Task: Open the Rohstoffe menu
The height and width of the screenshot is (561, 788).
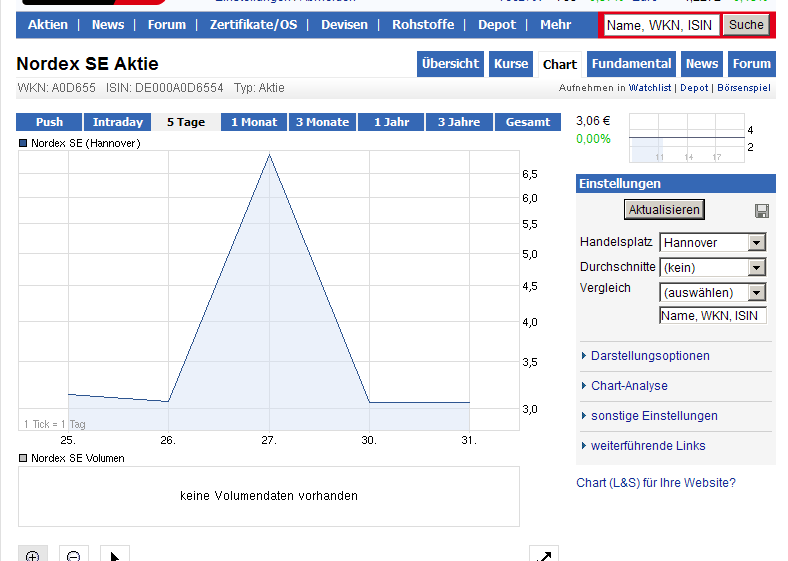Action: pos(423,25)
